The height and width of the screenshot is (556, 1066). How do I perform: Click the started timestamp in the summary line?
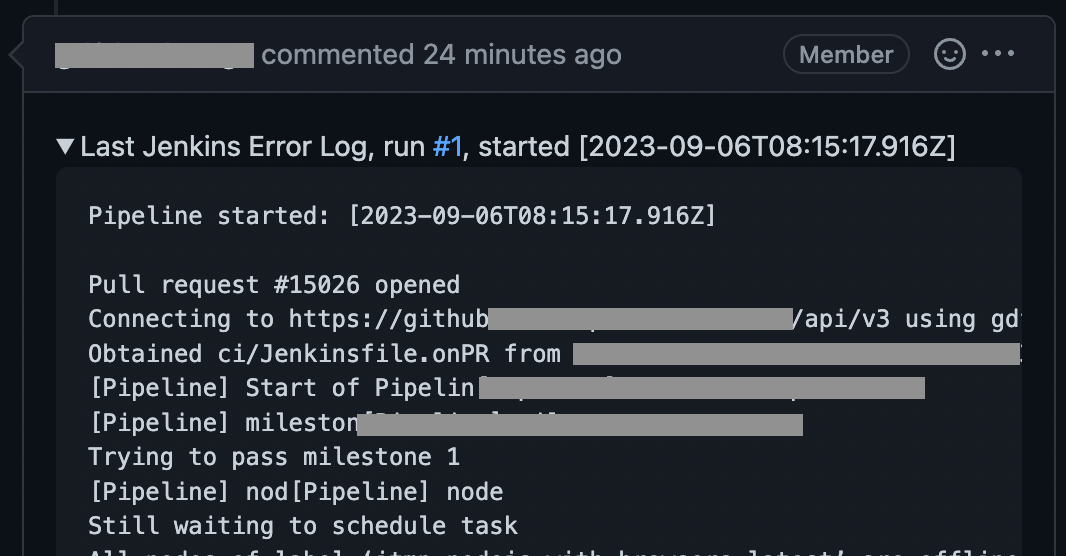pos(767,147)
